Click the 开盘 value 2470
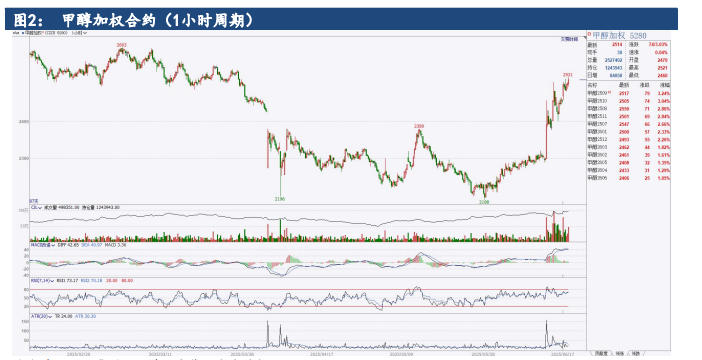 [x=663, y=60]
